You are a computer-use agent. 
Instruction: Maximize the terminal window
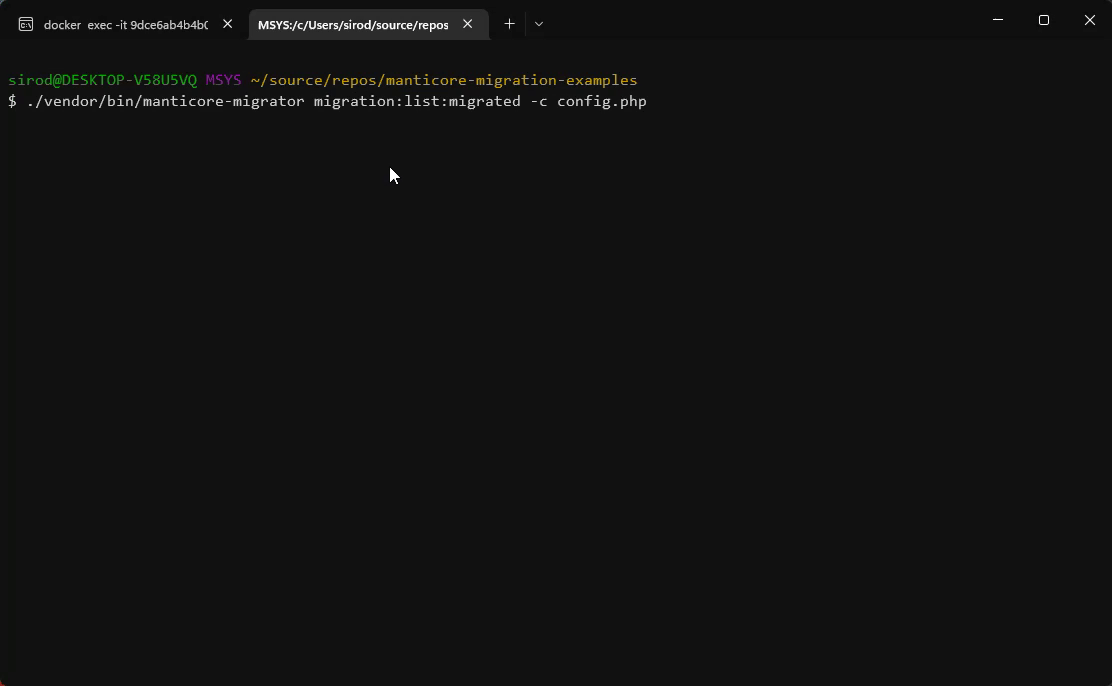pos(1044,20)
